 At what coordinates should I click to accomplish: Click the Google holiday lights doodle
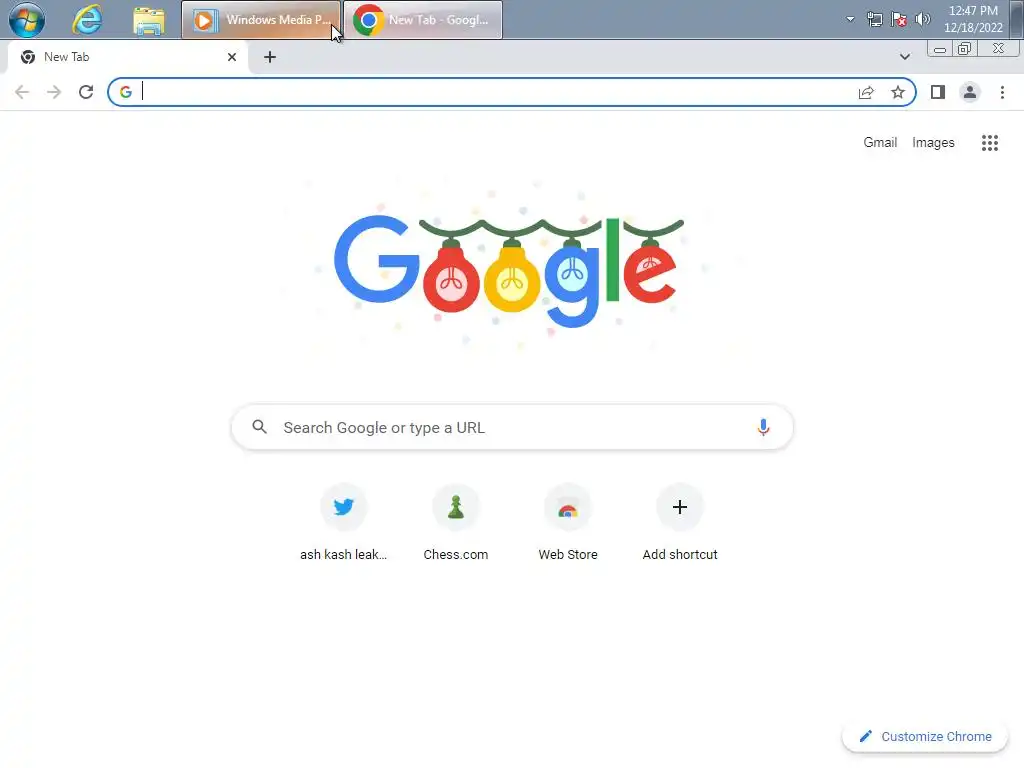(x=509, y=270)
